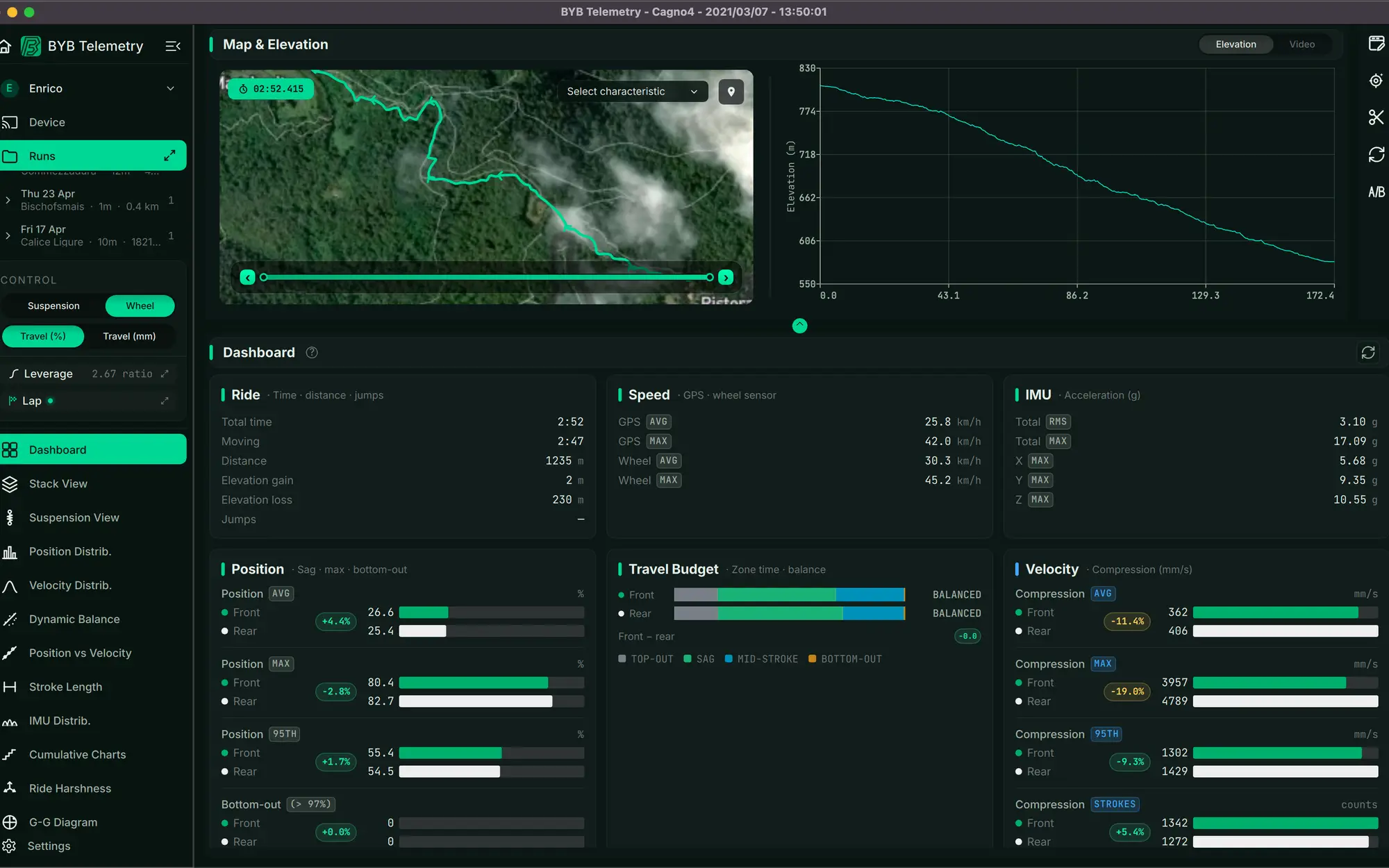Viewport: 1389px width, 868px height.
Task: Select Travel (%) units
Action: point(43,337)
